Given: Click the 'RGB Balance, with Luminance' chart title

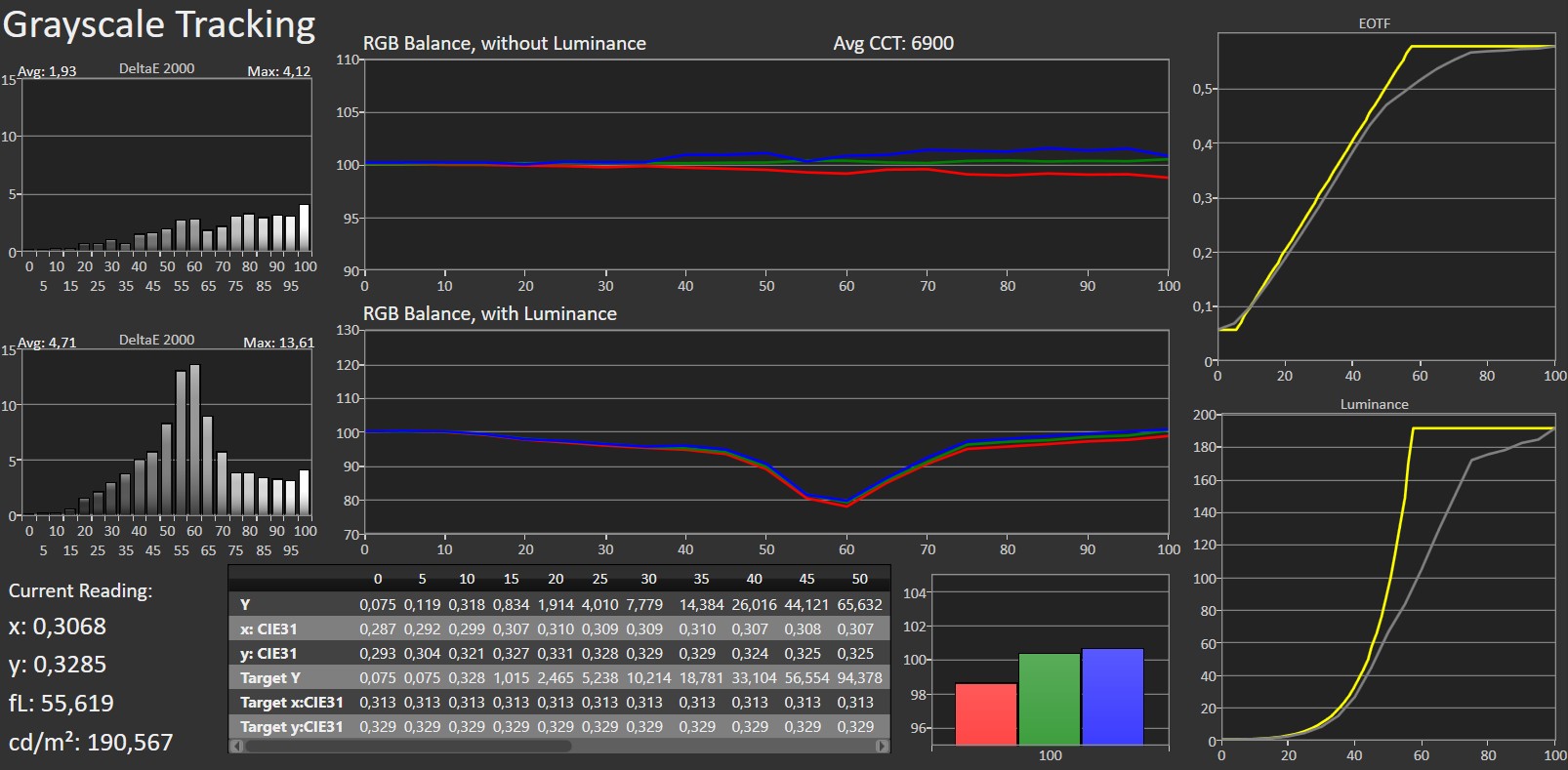Looking at the screenshot, I should tap(489, 314).
